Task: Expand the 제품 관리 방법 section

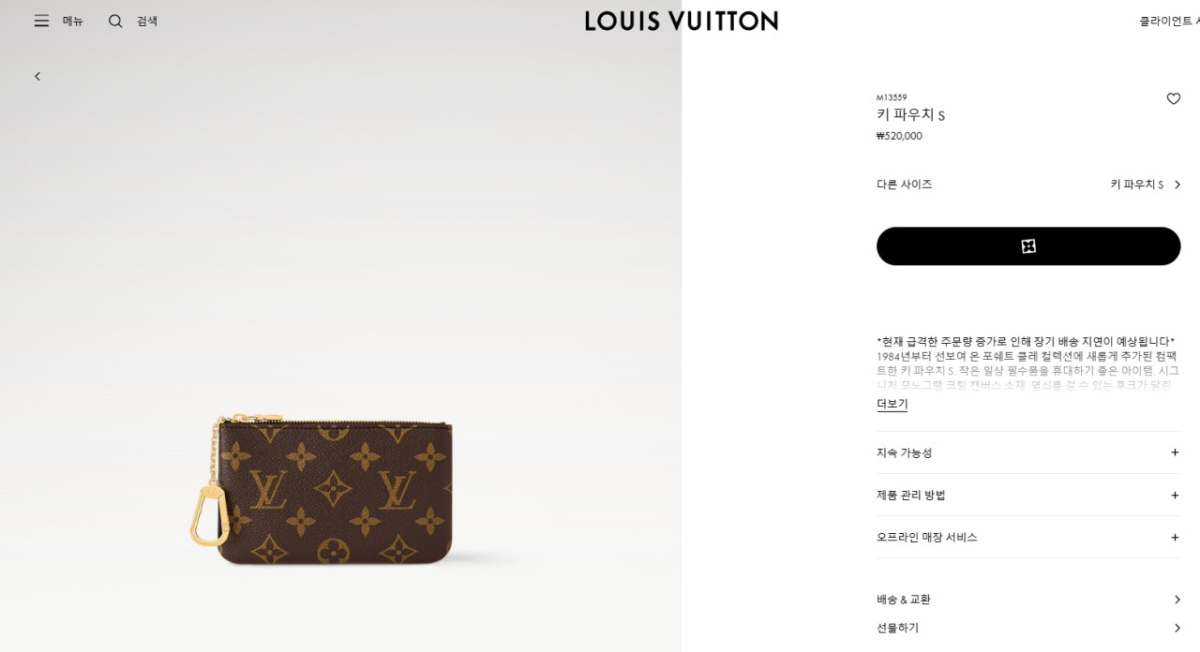Action: point(1028,495)
